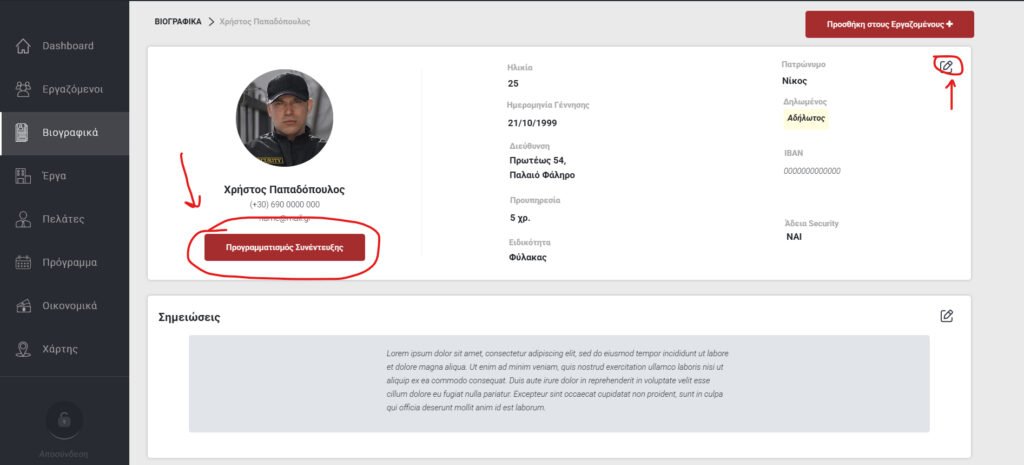Click the IBAN number value
This screenshot has height=465, width=1024.
812,171
